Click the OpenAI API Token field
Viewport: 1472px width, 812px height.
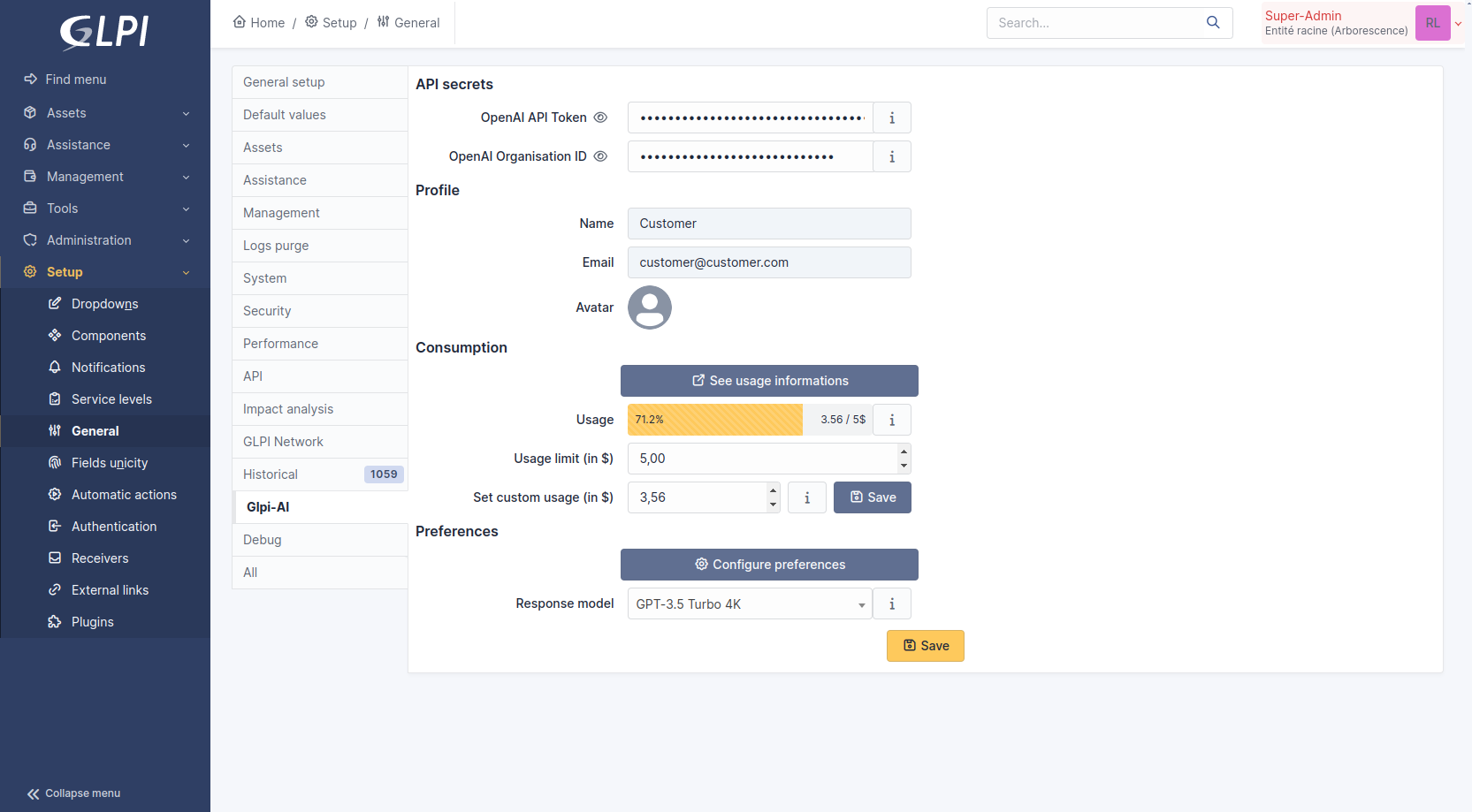pos(751,118)
